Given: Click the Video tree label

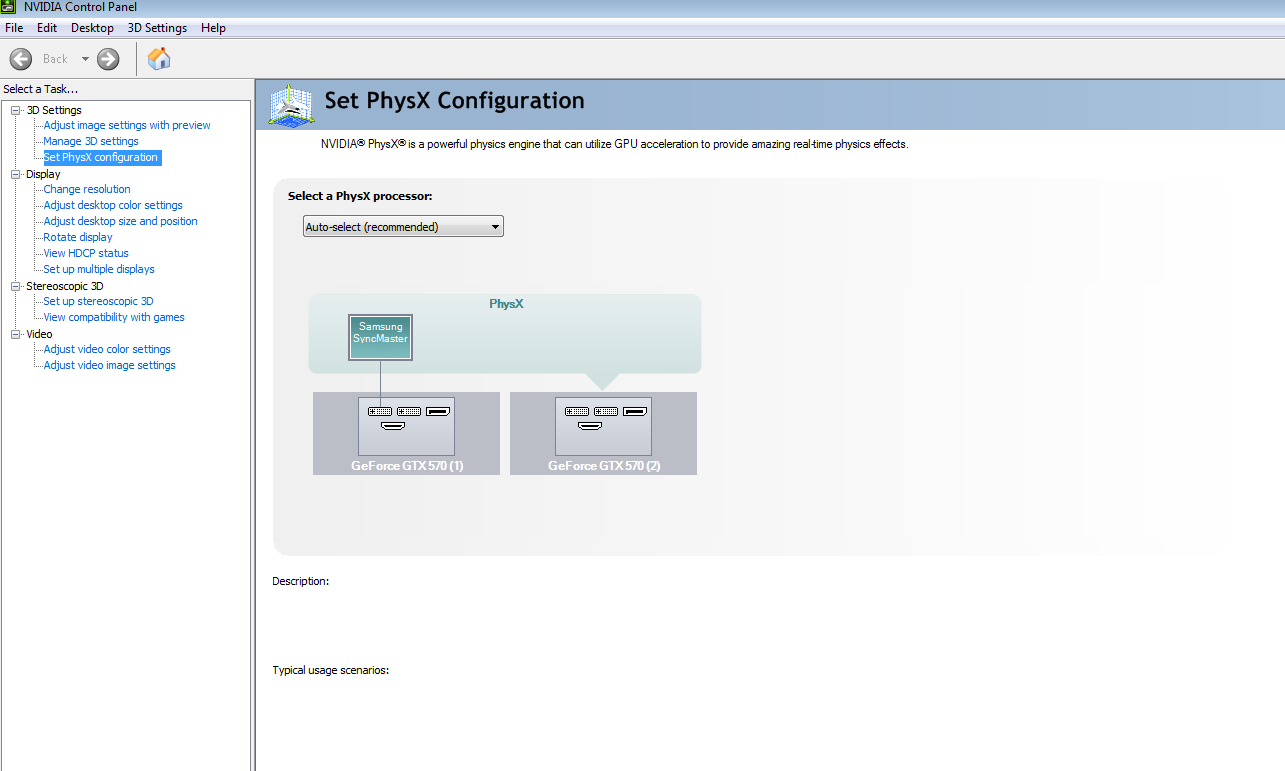Looking at the screenshot, I should click(x=39, y=334).
